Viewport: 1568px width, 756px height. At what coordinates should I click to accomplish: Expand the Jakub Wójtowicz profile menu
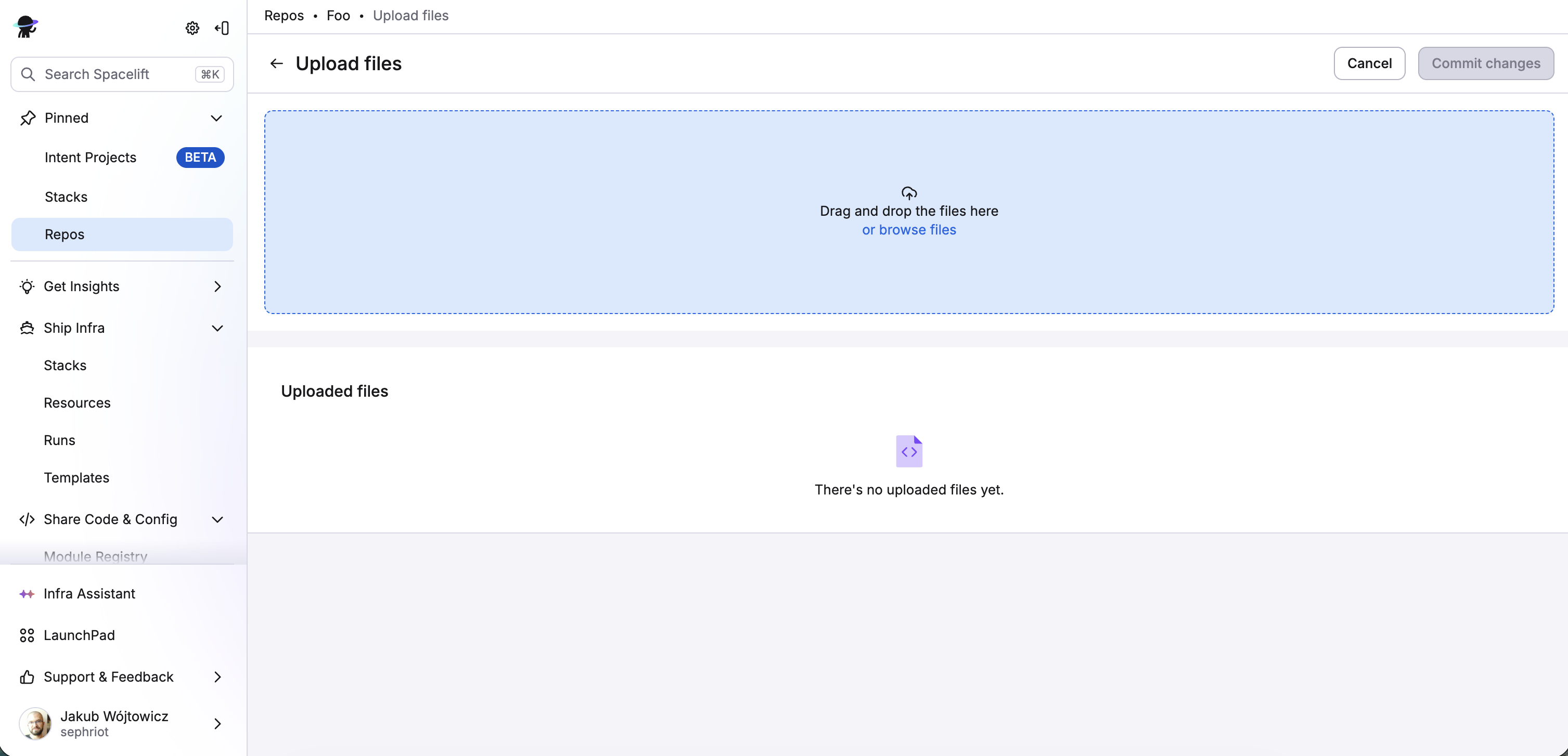[x=217, y=724]
